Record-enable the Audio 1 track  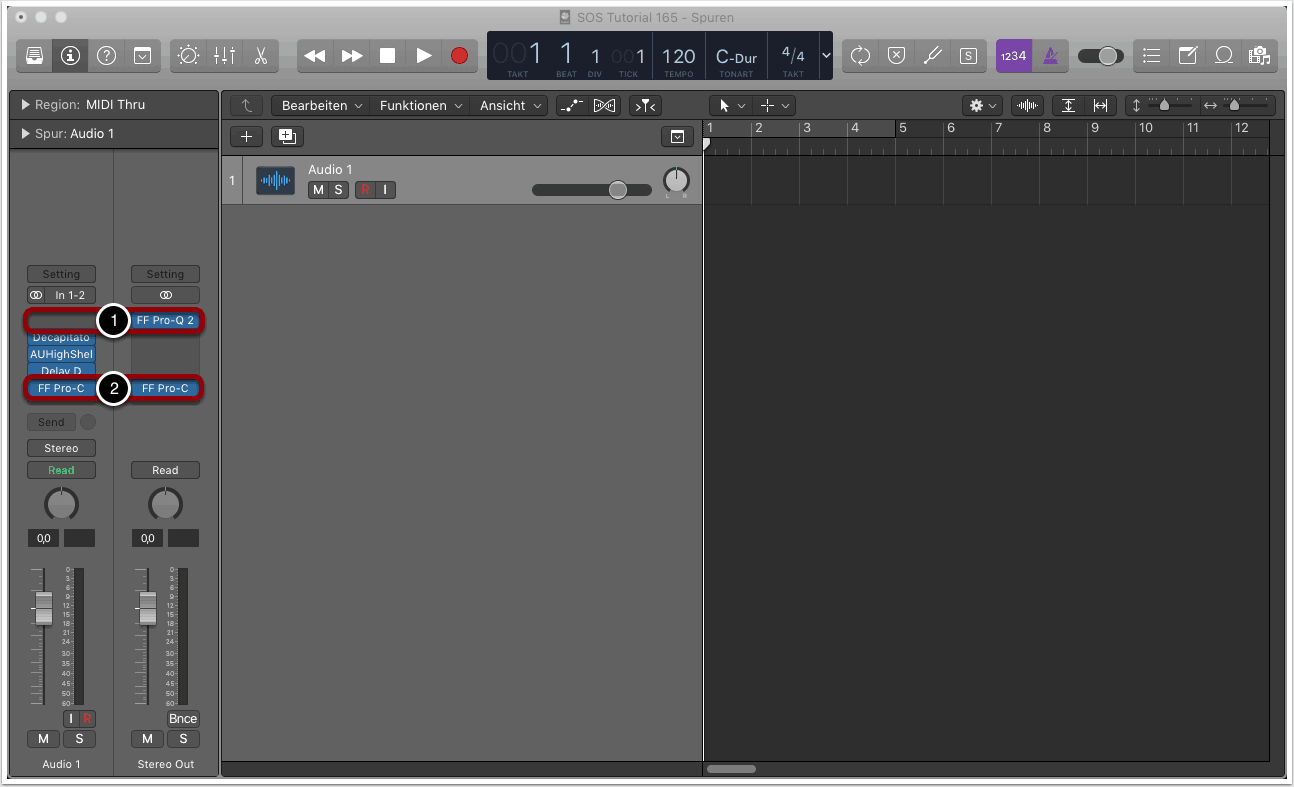(x=365, y=190)
